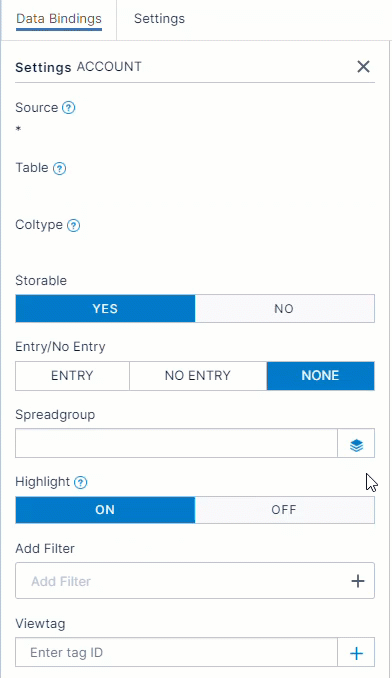Open the Source help icon
Screen dimensions: 392x678
(68, 108)
